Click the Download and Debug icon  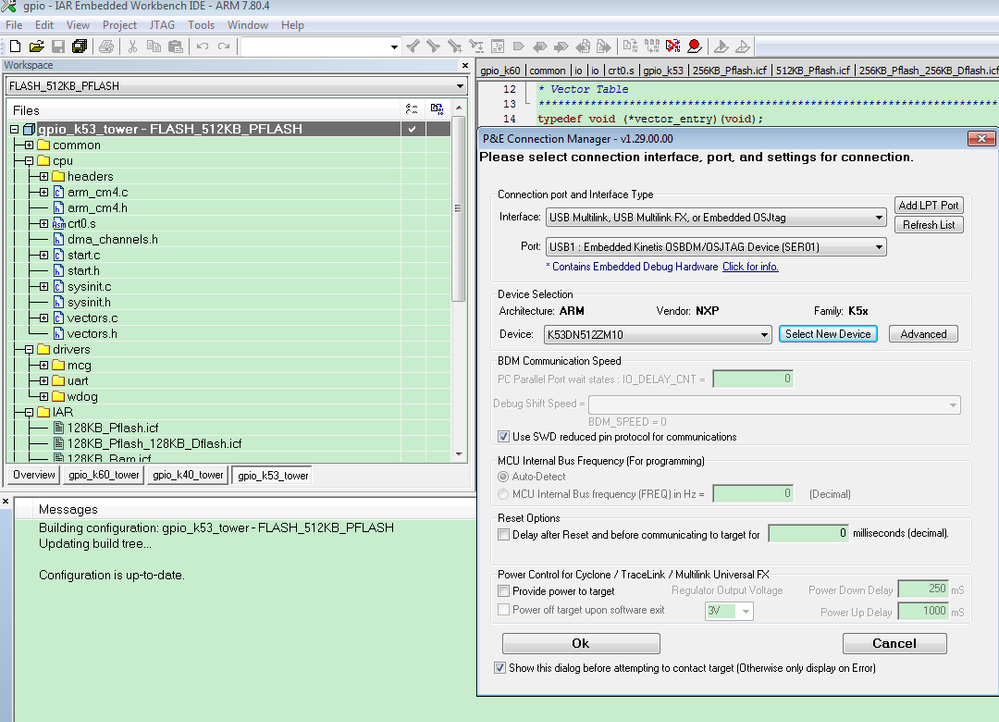pos(721,47)
